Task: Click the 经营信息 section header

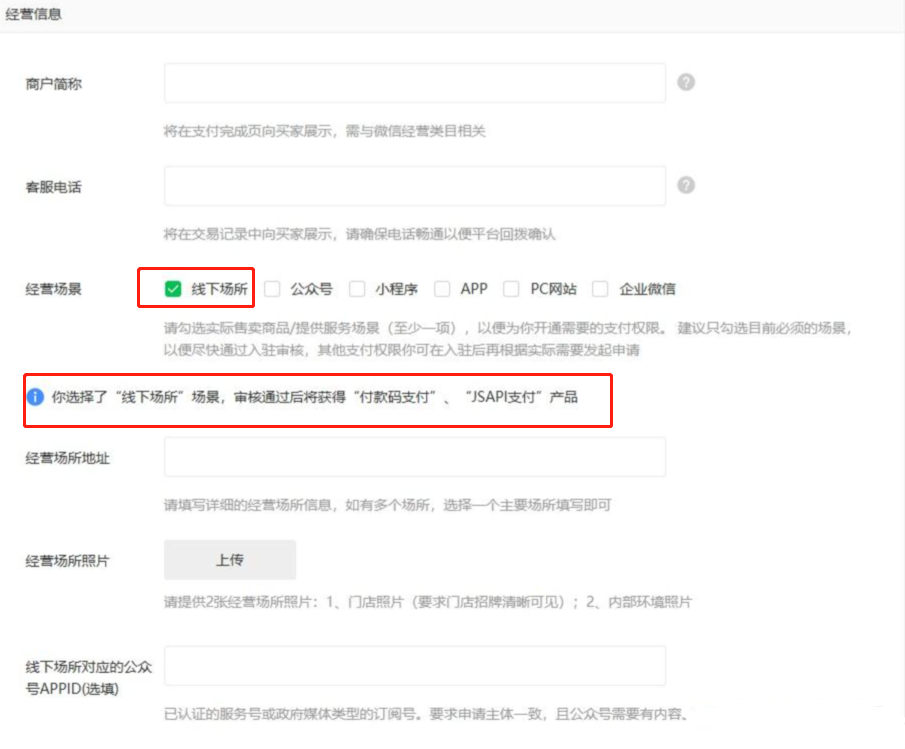Action: point(34,15)
